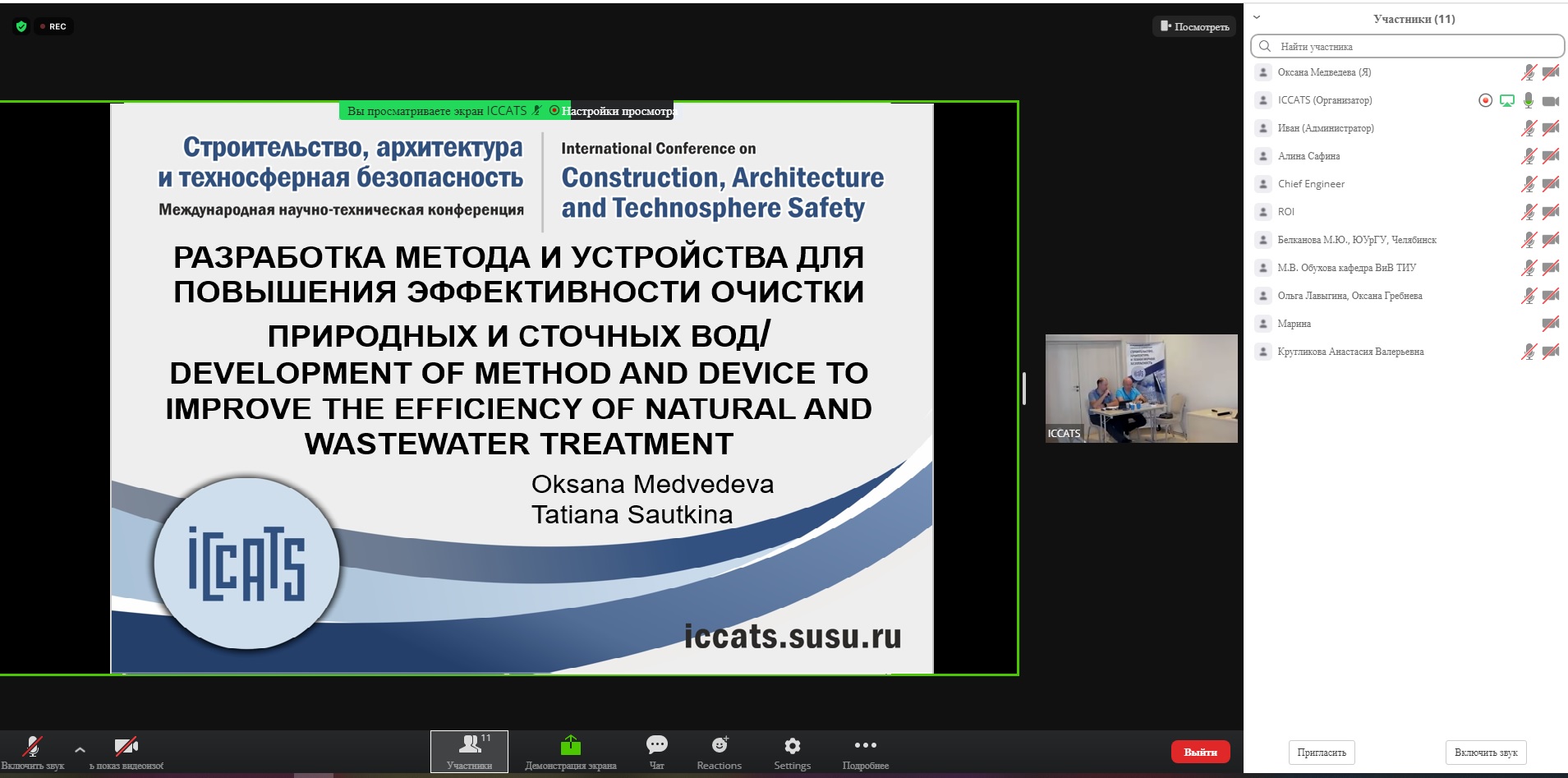This screenshot has height=778, width=1568.
Task: Click the ICCATS video thumbnail
Action: [1141, 388]
